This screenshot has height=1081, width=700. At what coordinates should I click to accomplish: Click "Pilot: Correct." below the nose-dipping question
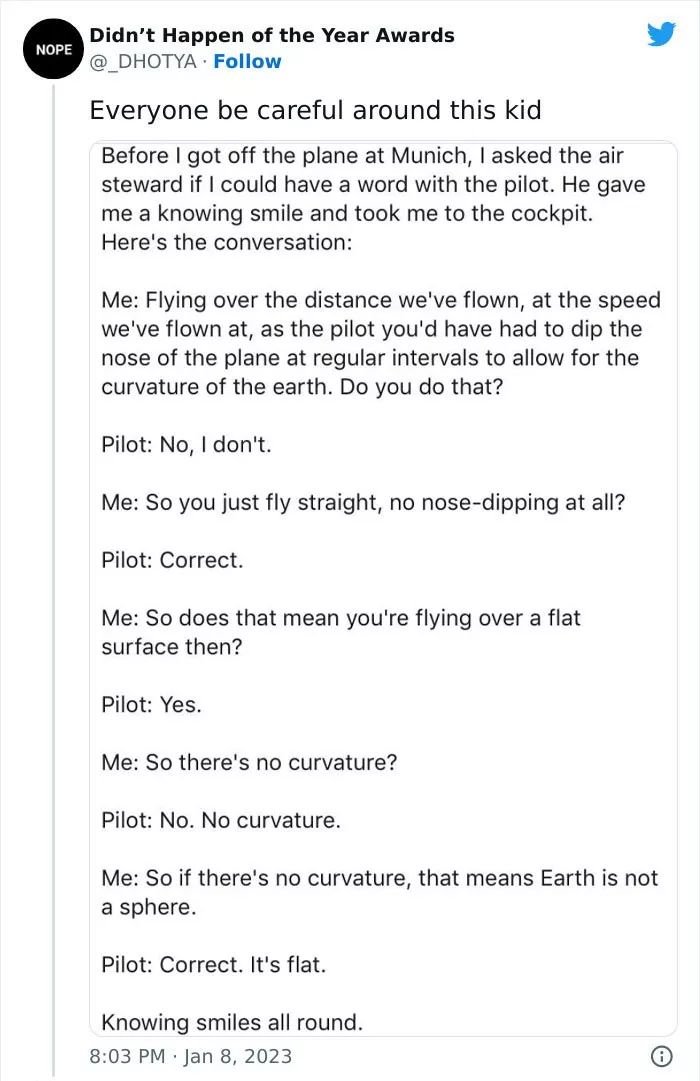(172, 560)
